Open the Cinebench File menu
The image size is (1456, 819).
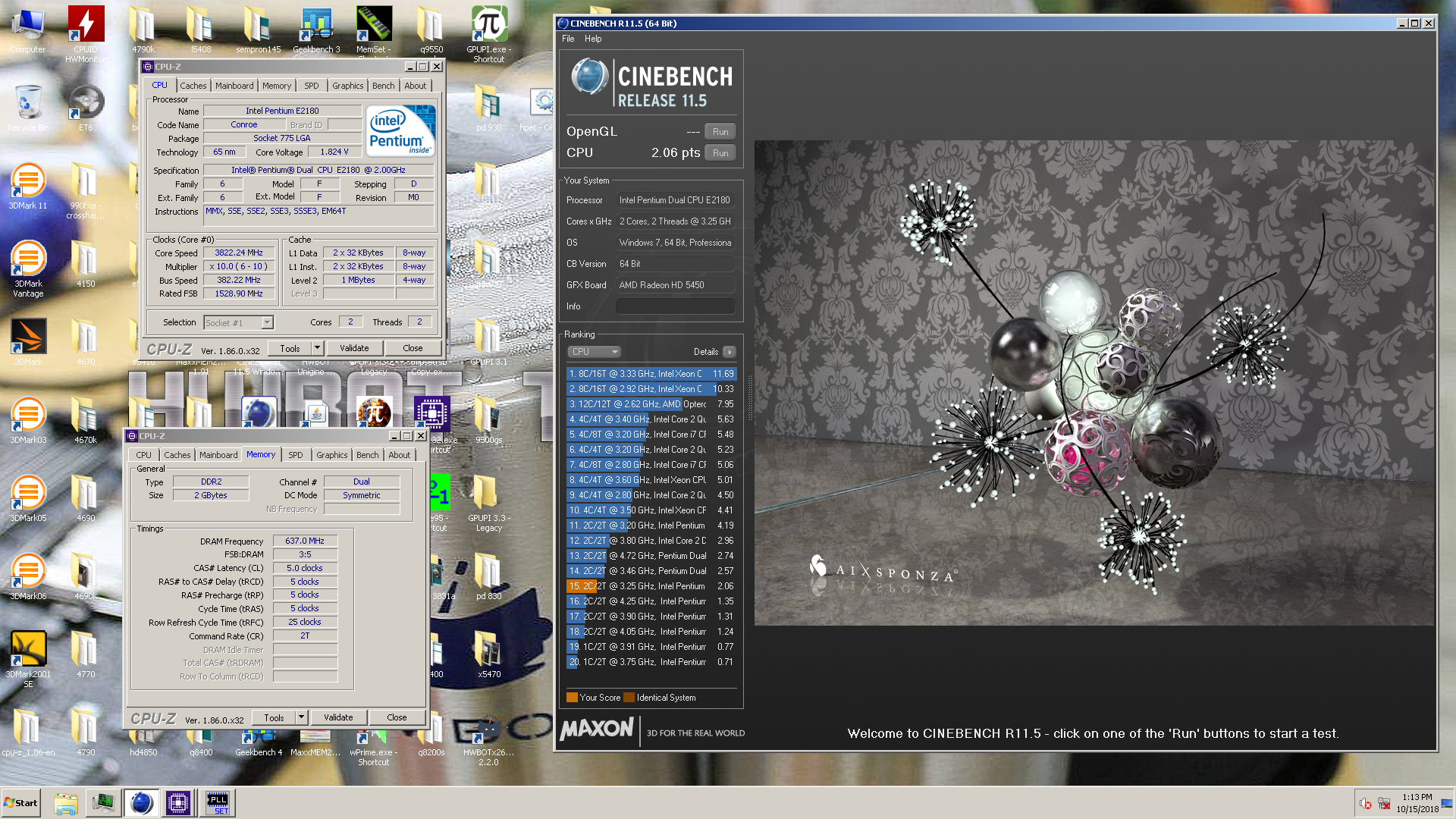pyautogui.click(x=568, y=39)
